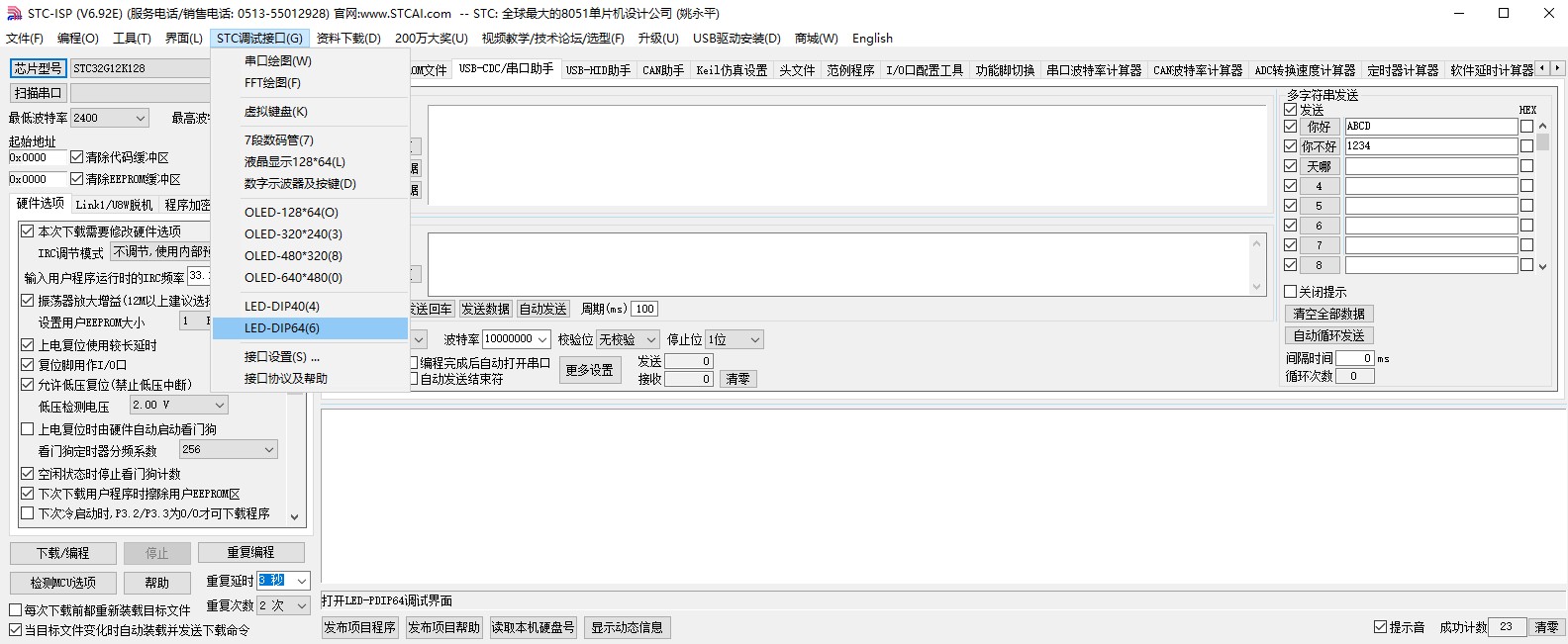Enable 关闭提示 checkbox
The width and height of the screenshot is (1568, 644).
[x=1290, y=292]
